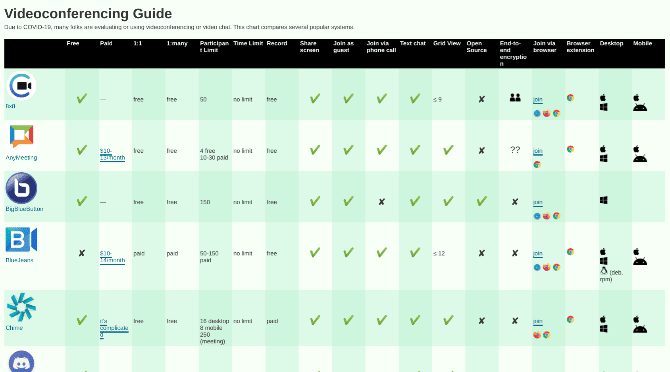Open the BlueJeans pricing link
The width and height of the screenshot is (670, 372).
coord(112,257)
